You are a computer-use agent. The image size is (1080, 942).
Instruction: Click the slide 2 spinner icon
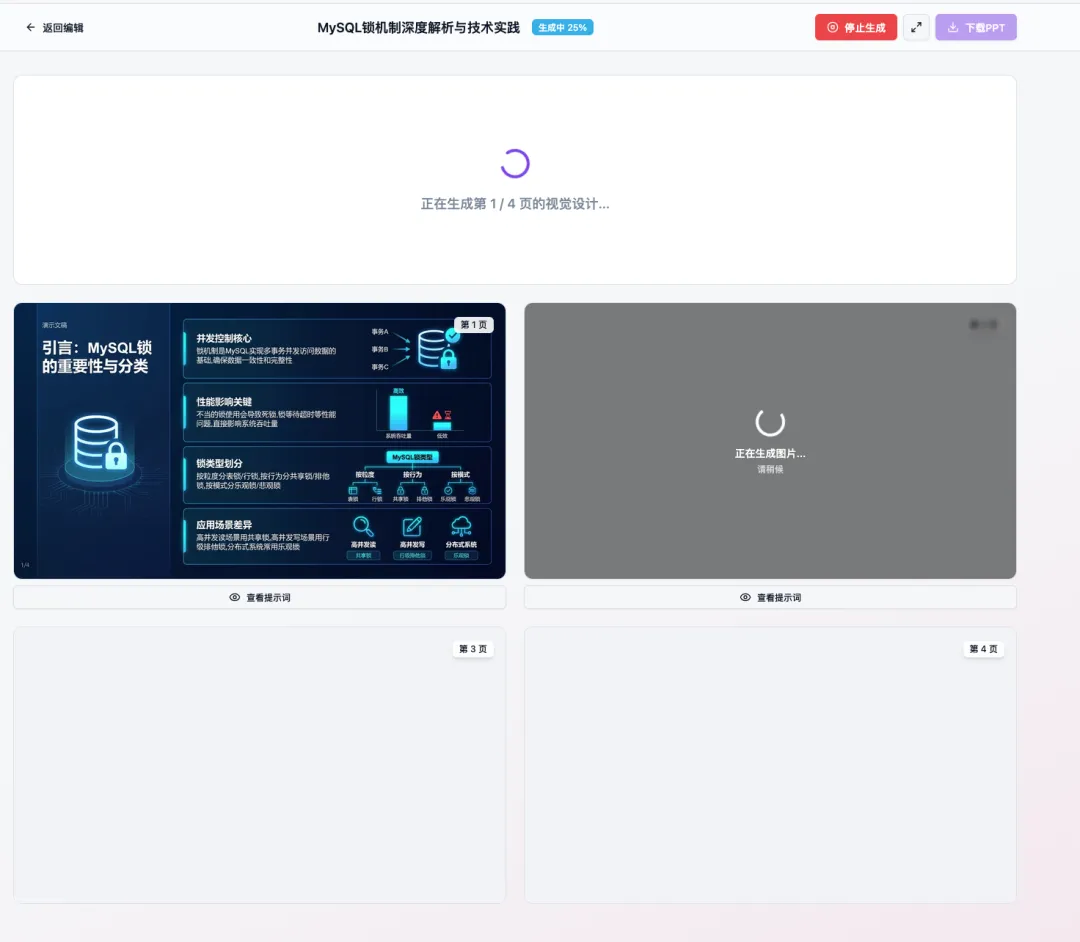click(x=770, y=422)
